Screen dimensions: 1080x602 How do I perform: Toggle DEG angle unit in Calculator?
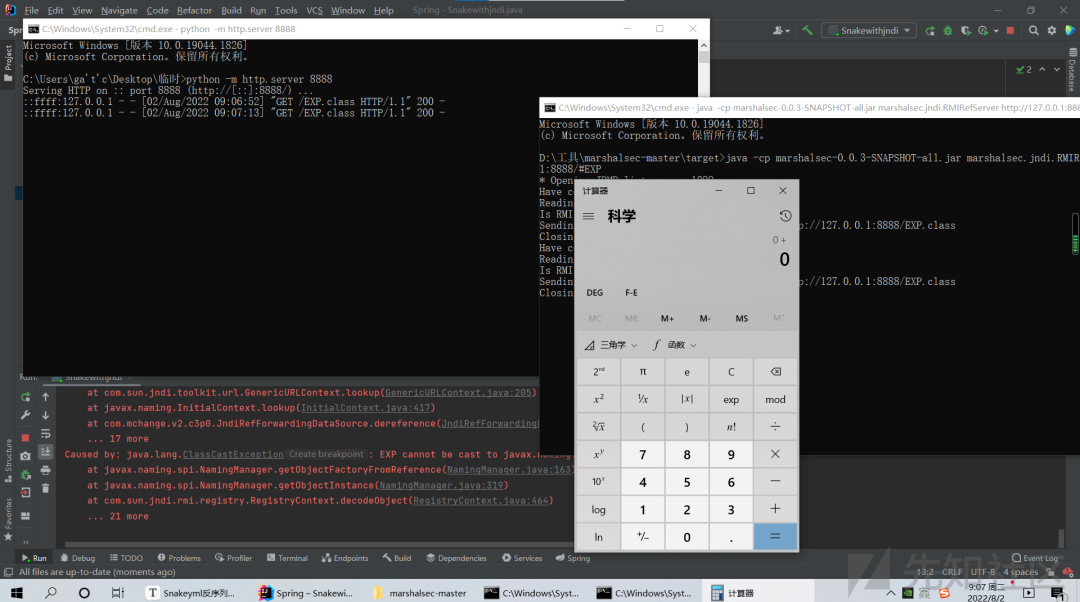594,293
